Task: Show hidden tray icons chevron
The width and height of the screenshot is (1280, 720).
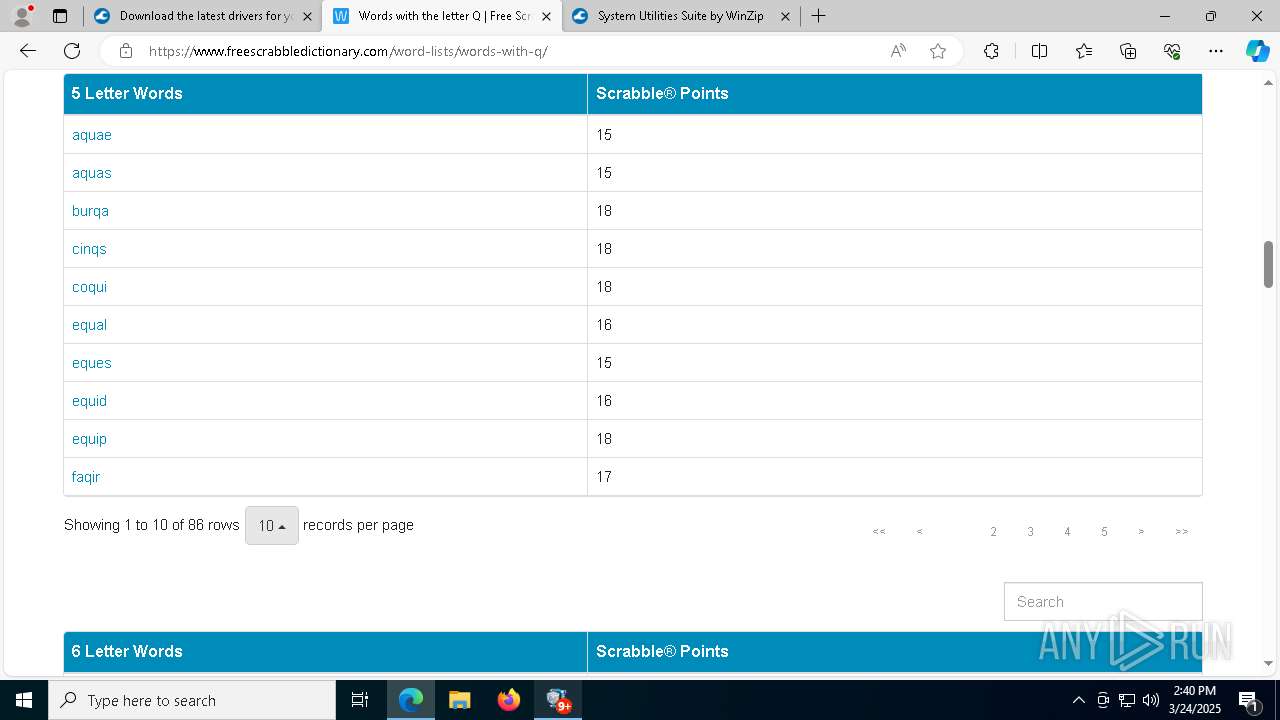Action: tap(1078, 700)
